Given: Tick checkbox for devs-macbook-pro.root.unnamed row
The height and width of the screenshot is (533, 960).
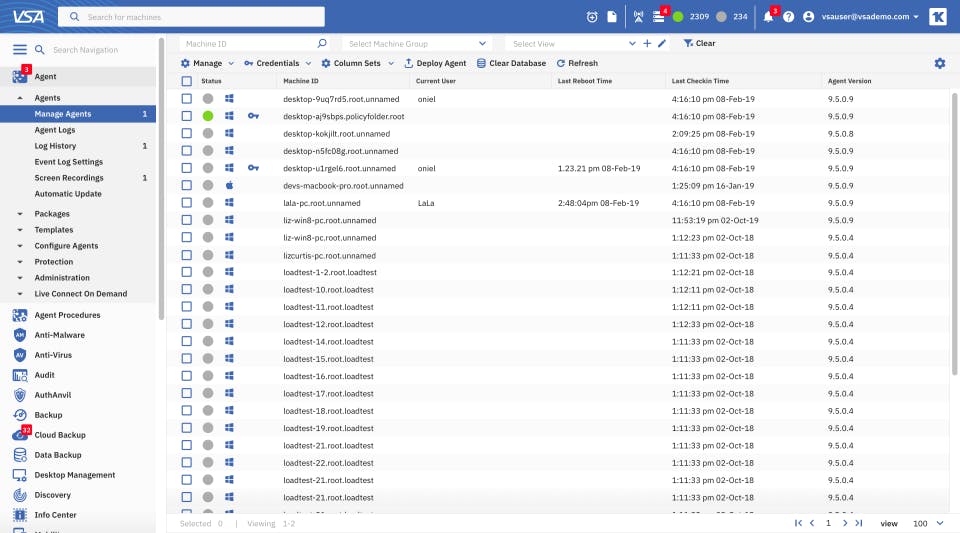Looking at the screenshot, I should click(x=186, y=186).
